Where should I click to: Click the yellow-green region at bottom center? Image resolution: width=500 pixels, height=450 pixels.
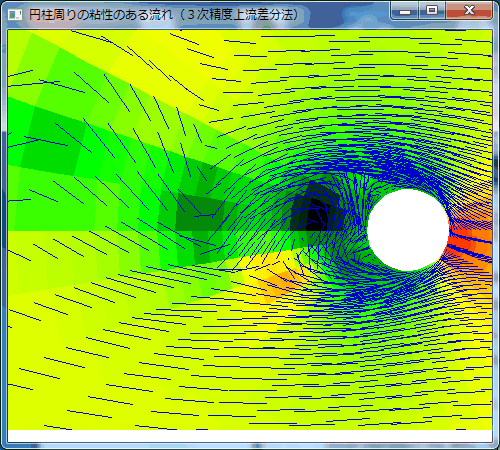click(250, 393)
